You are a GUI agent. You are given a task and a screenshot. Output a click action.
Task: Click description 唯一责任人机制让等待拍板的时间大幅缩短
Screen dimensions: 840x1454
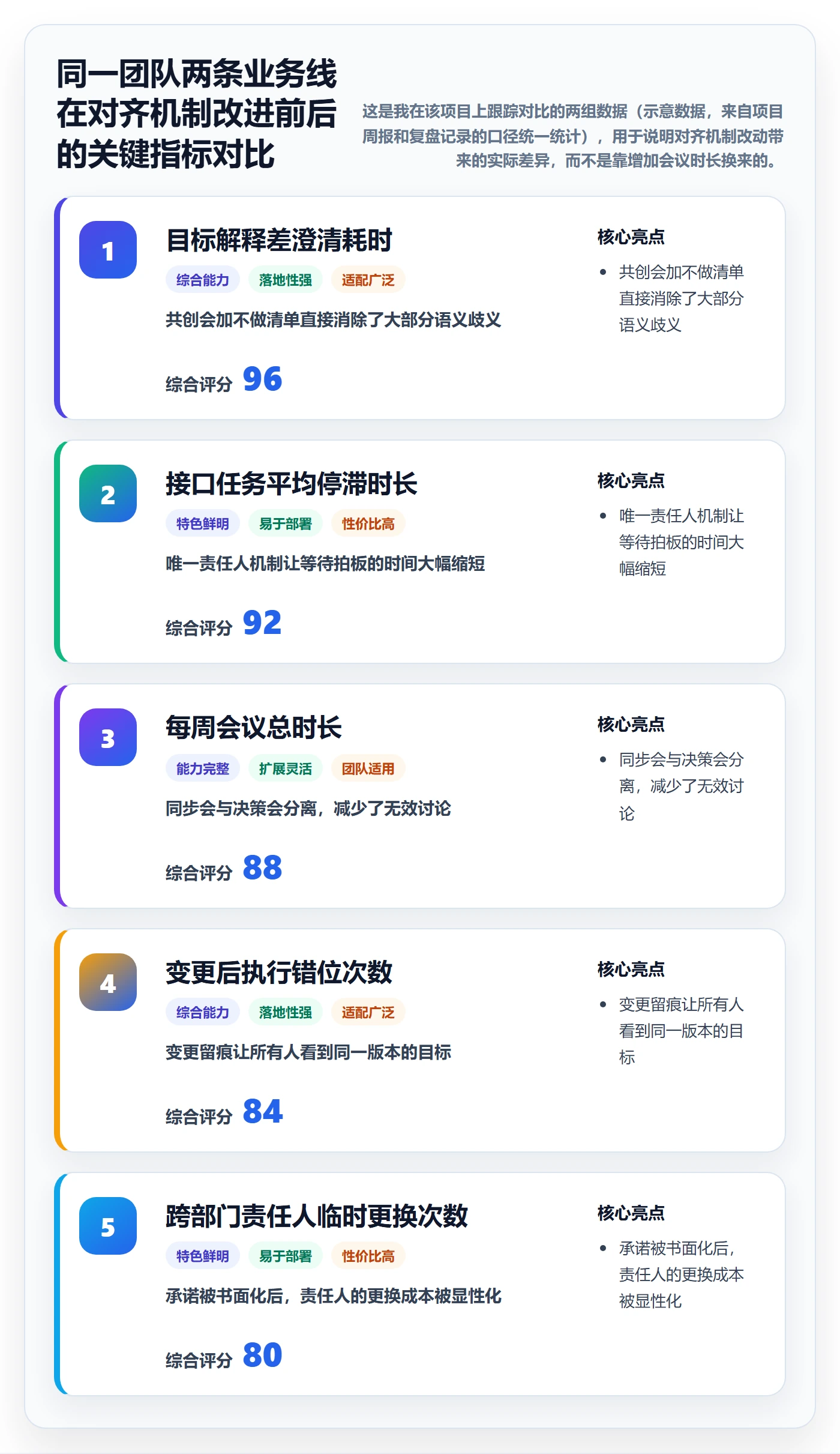(325, 564)
